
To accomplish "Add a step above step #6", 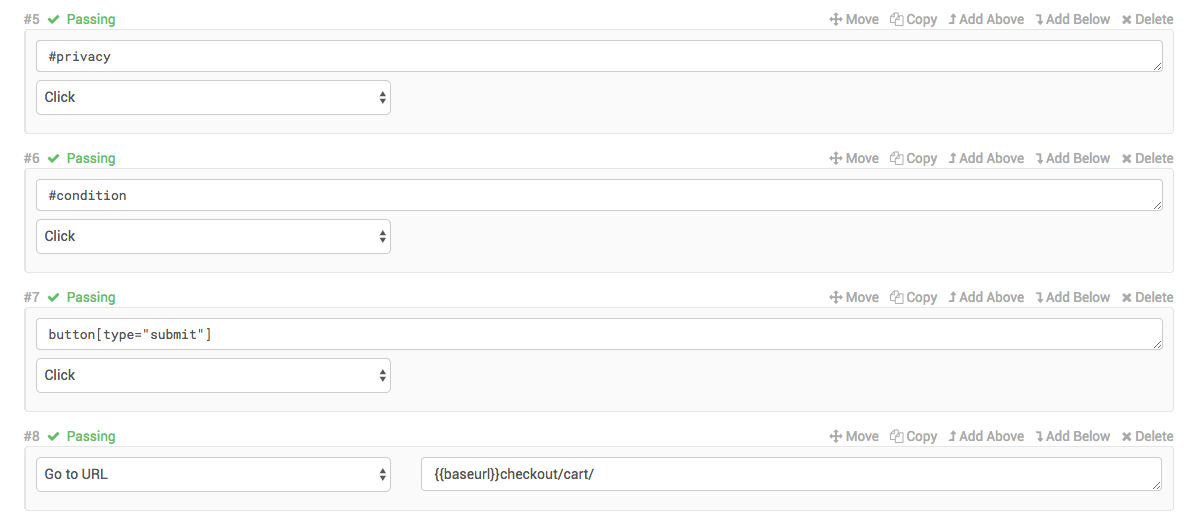I will click(986, 158).
